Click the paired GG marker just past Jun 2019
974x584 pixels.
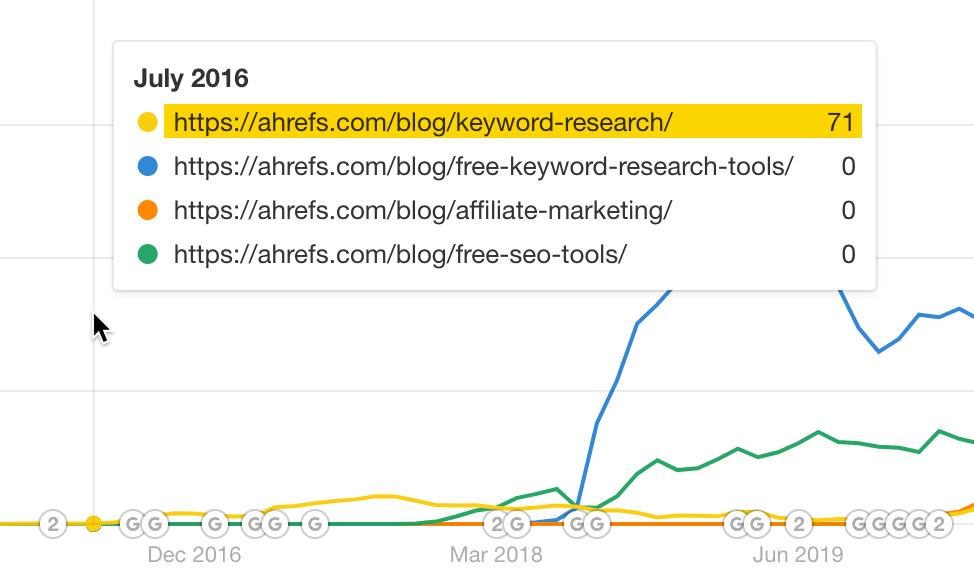click(744, 523)
